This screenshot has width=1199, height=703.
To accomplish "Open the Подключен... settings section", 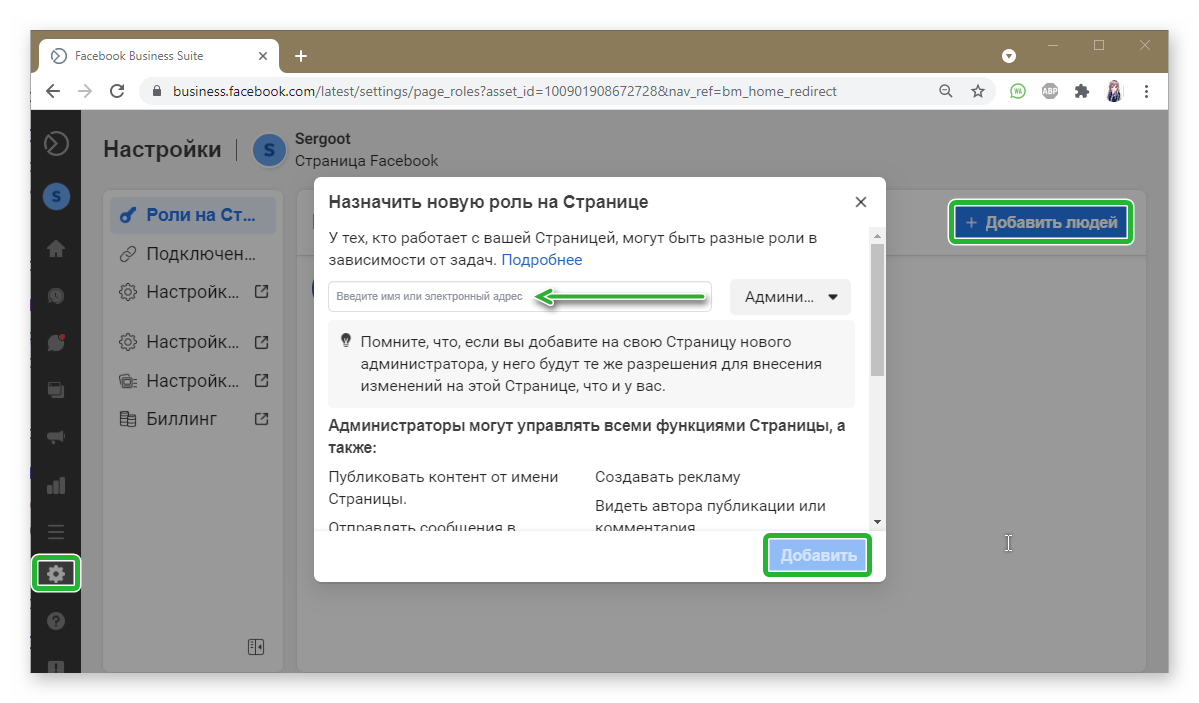I will 193,254.
